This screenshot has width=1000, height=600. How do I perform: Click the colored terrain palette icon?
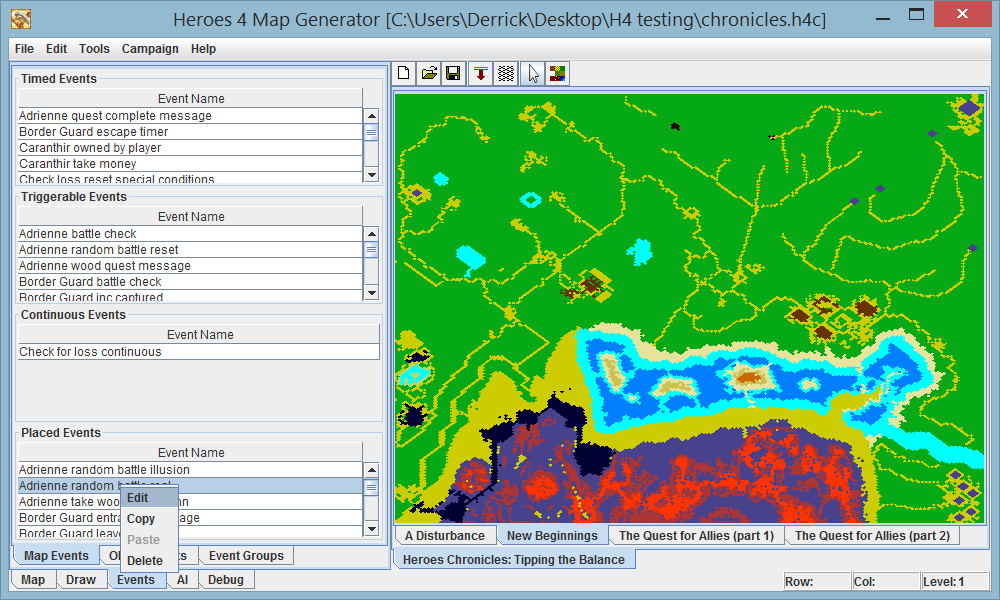(x=557, y=73)
